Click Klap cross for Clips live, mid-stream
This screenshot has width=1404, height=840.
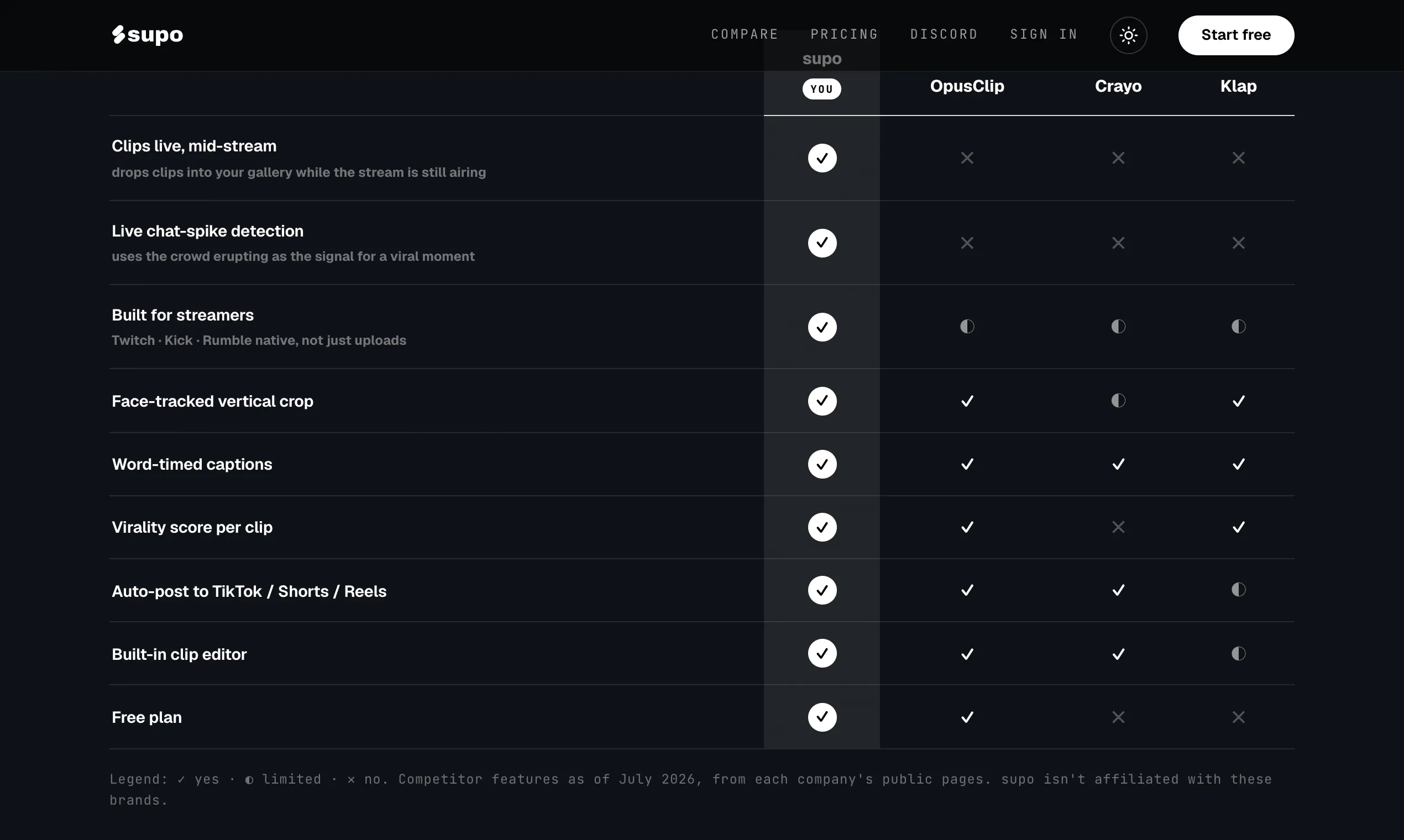pos(1238,158)
